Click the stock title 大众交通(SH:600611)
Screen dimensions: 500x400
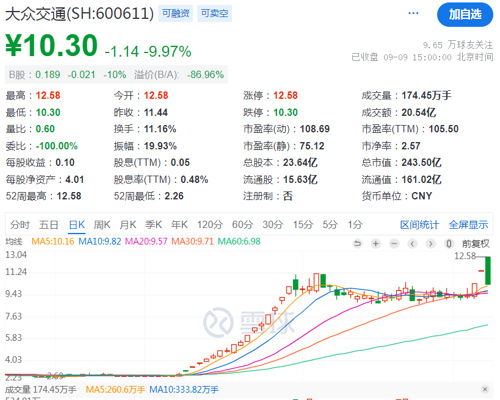pos(79,14)
